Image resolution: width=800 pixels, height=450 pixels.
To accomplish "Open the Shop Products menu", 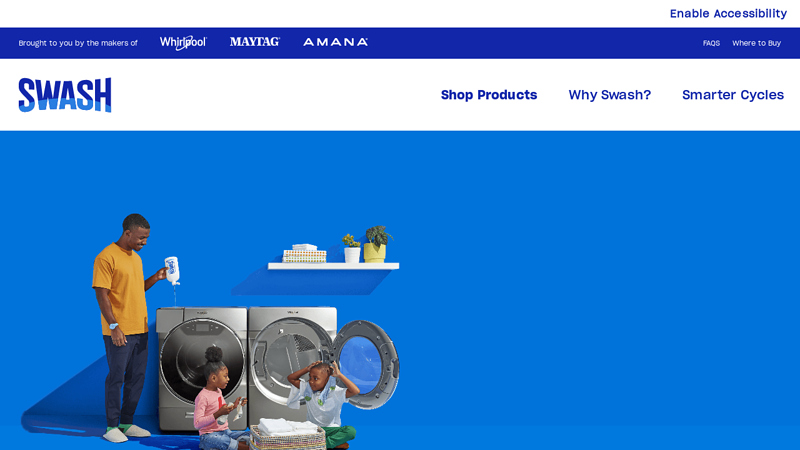I will (x=489, y=95).
